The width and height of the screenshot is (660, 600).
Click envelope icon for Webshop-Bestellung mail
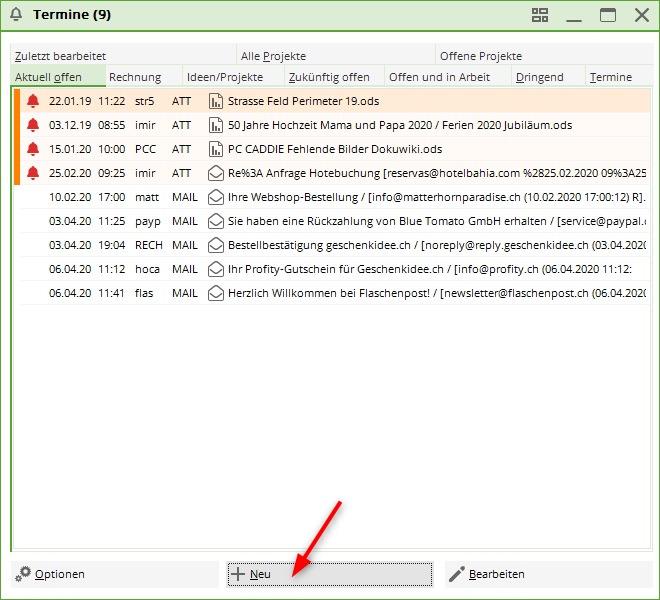click(215, 197)
